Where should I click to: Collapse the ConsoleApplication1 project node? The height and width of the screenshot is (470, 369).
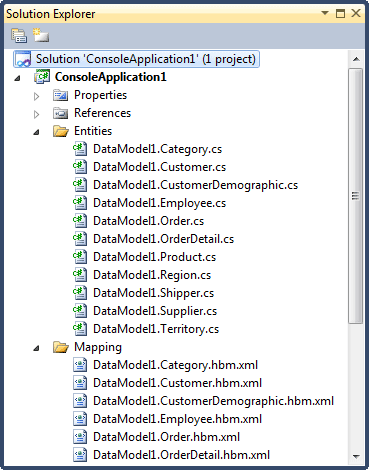pos(17,78)
